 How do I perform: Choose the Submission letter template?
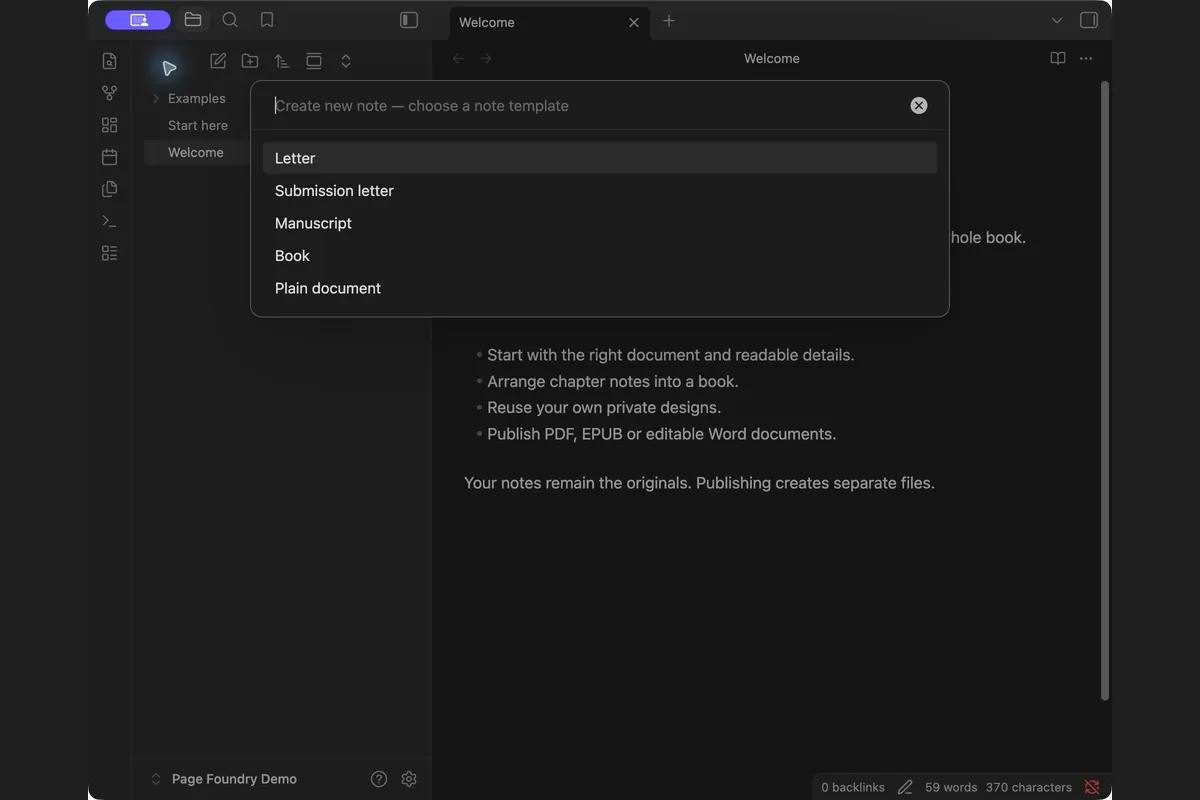(600, 191)
